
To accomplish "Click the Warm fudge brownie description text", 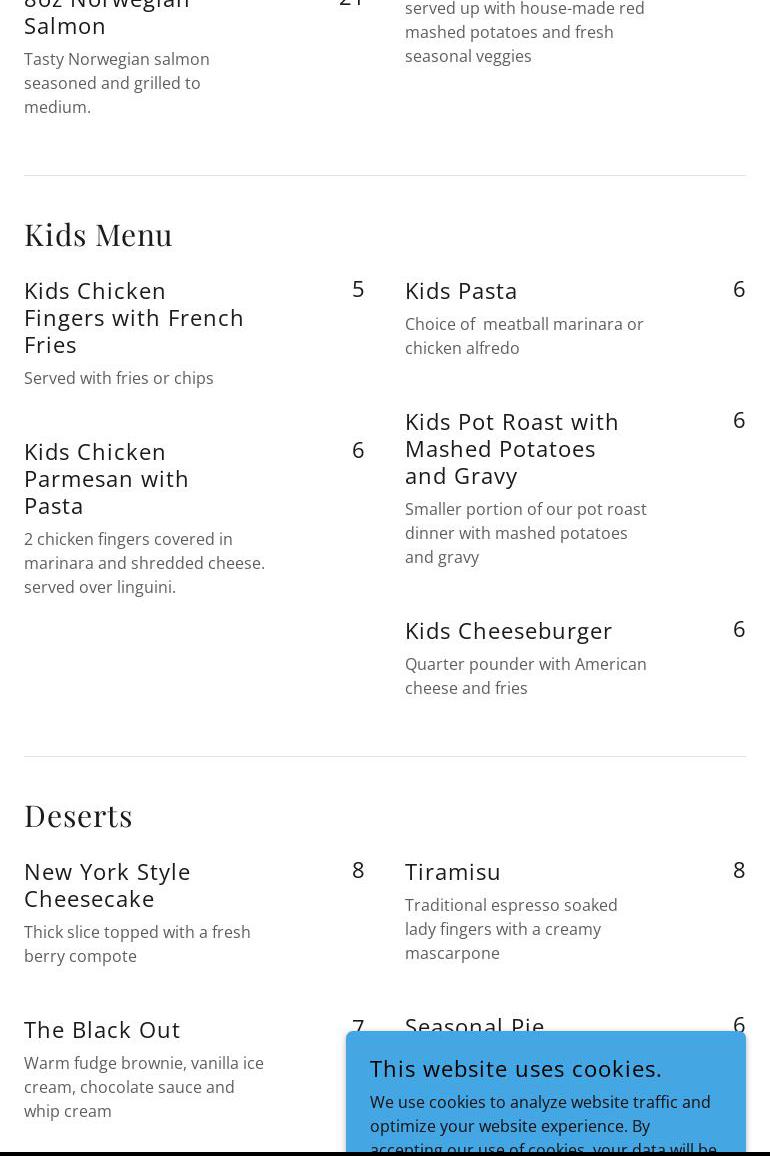I will tap(144, 1087).
